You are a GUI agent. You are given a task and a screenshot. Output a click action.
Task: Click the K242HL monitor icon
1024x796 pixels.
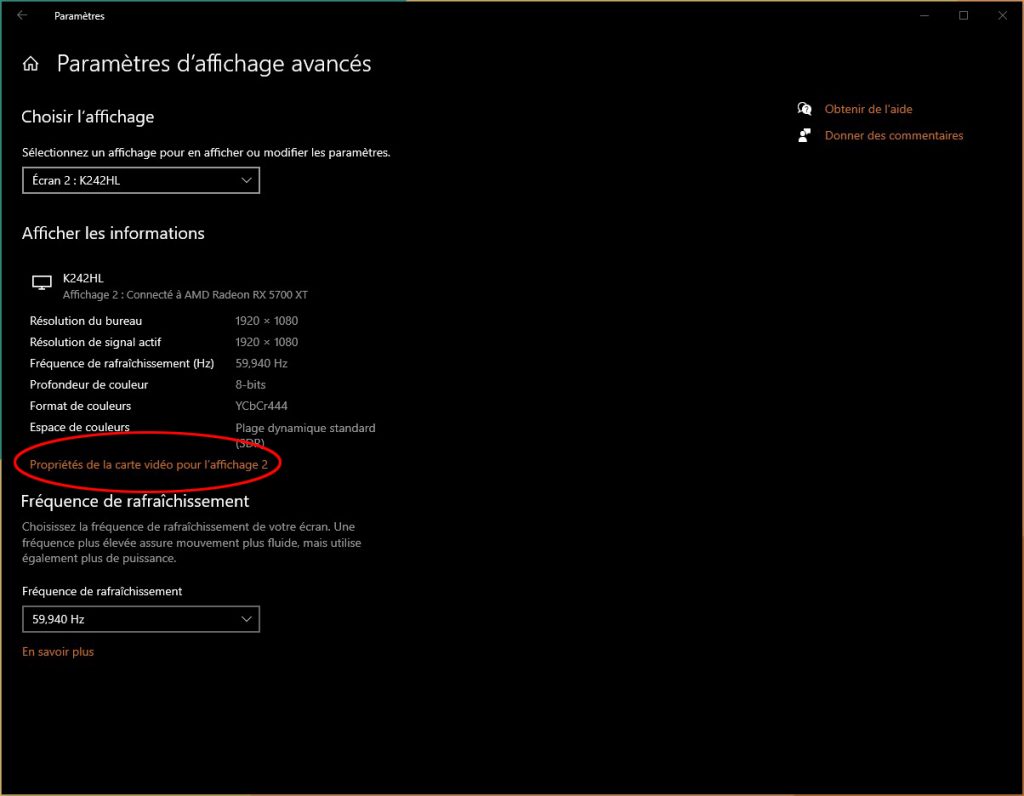point(42,284)
